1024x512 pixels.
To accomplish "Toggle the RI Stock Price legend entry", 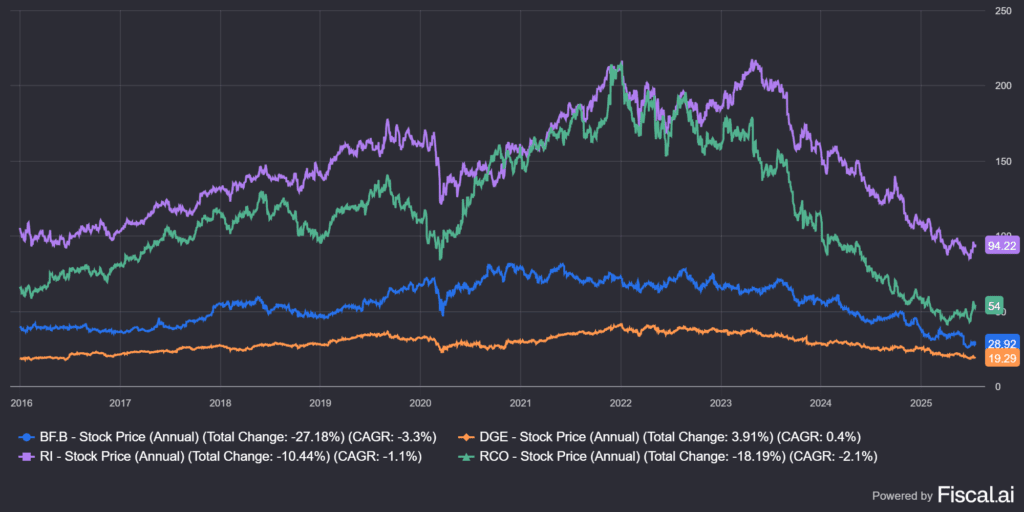I will (227, 456).
